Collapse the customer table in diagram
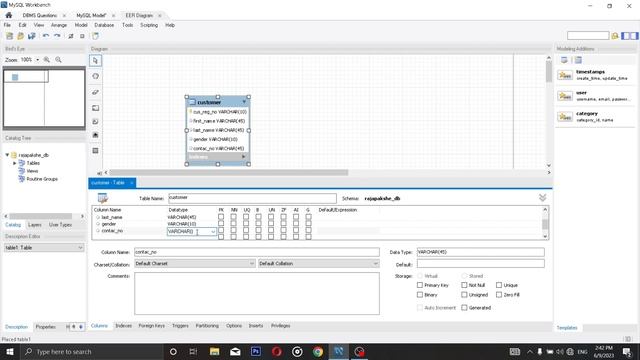Viewport: 640px width, 360px height. [244, 102]
